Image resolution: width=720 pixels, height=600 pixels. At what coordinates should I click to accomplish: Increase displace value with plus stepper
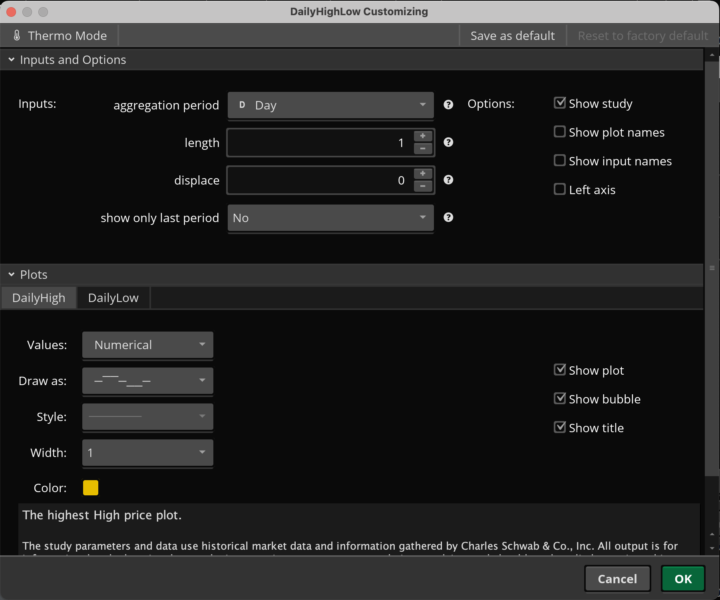422,174
